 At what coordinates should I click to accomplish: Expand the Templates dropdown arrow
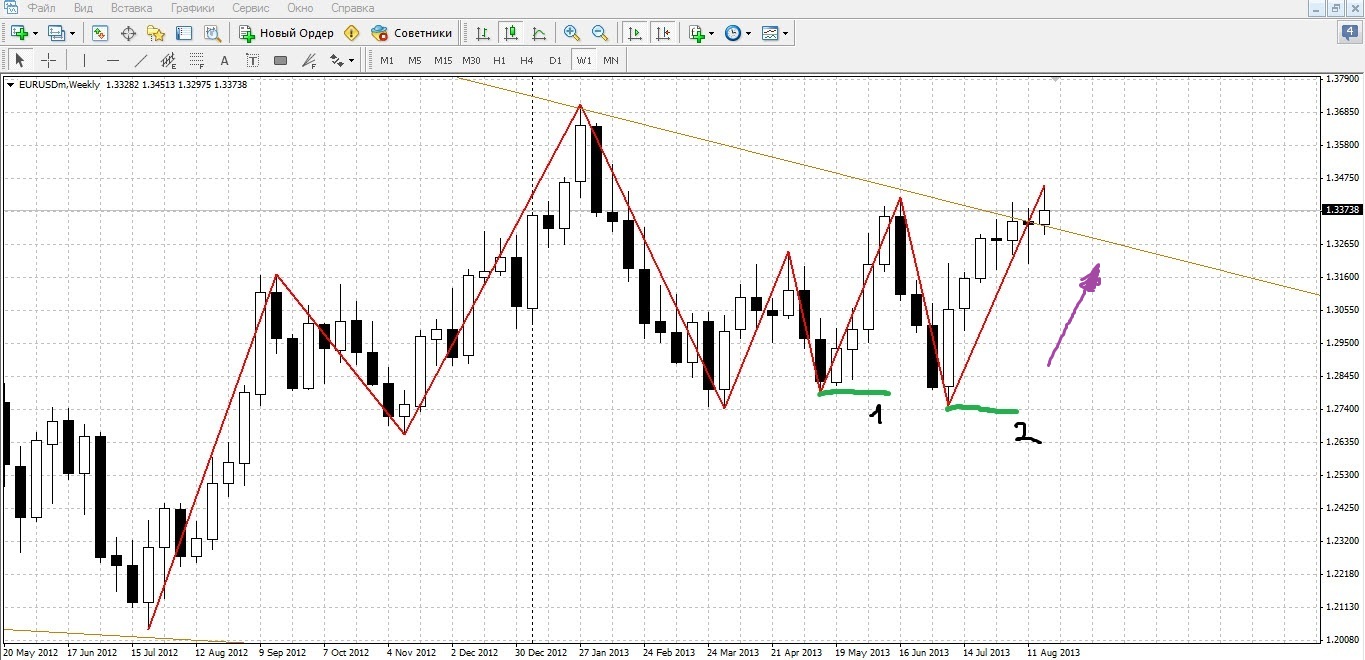click(786, 33)
